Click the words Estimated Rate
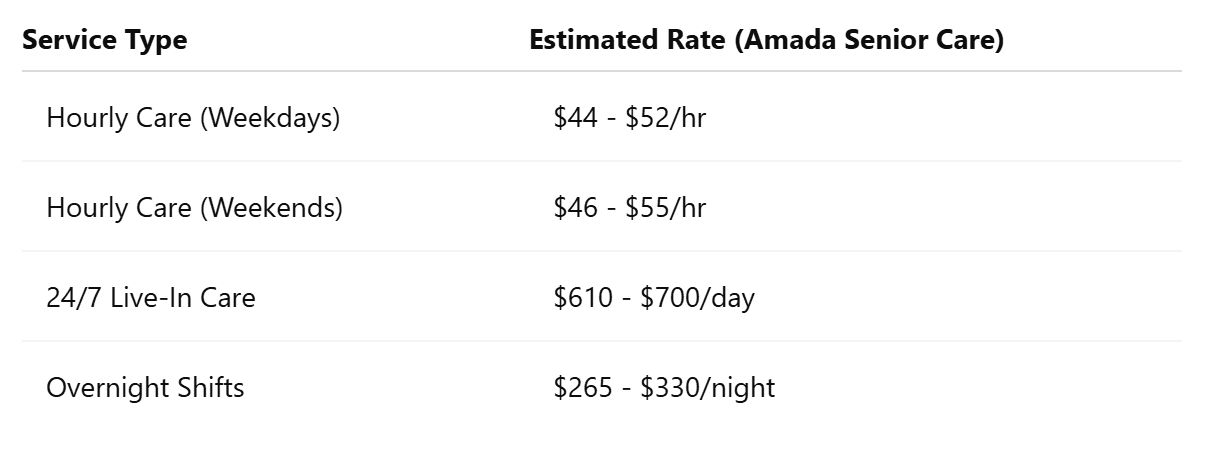 click(x=628, y=40)
